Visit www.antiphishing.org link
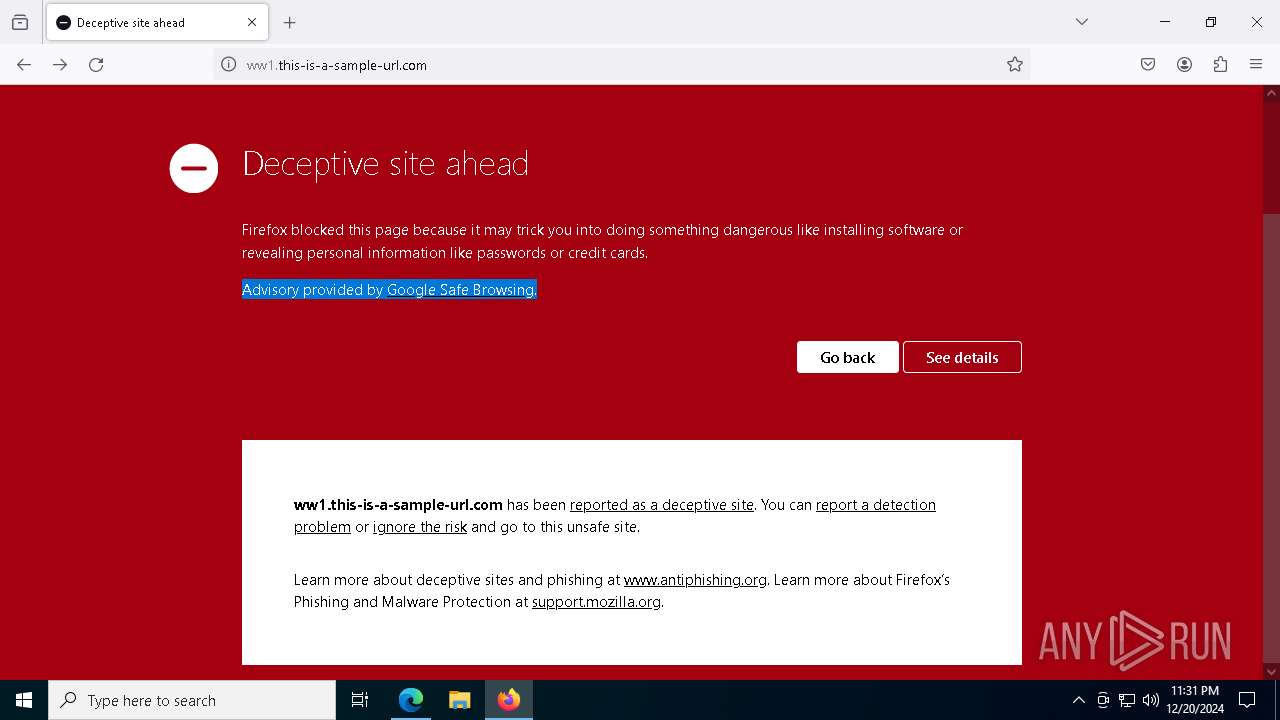Screen dimensions: 1280x720 pyautogui.click(x=695, y=580)
